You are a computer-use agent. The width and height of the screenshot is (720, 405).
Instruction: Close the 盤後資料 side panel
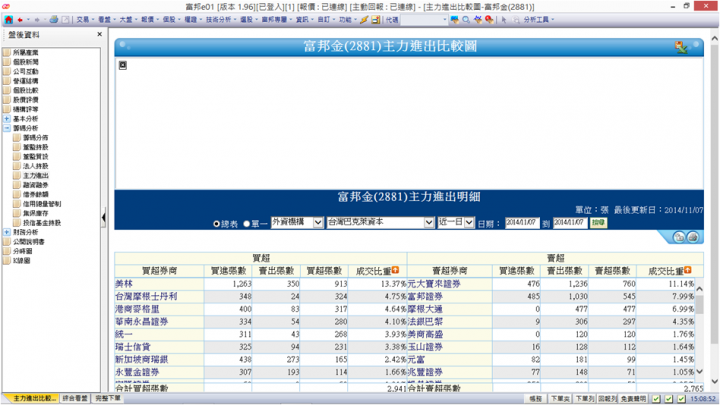[x=100, y=34]
